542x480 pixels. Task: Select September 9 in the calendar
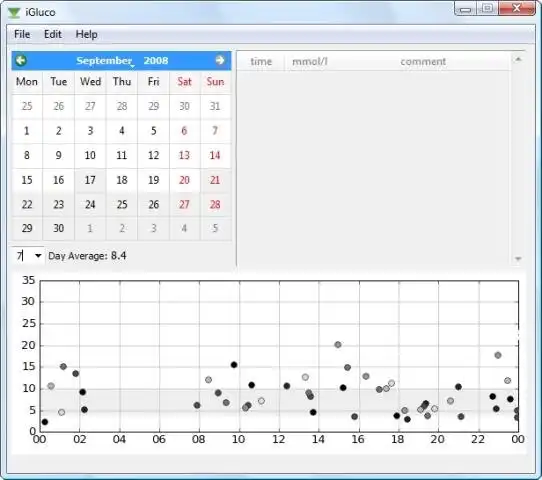tap(58, 155)
